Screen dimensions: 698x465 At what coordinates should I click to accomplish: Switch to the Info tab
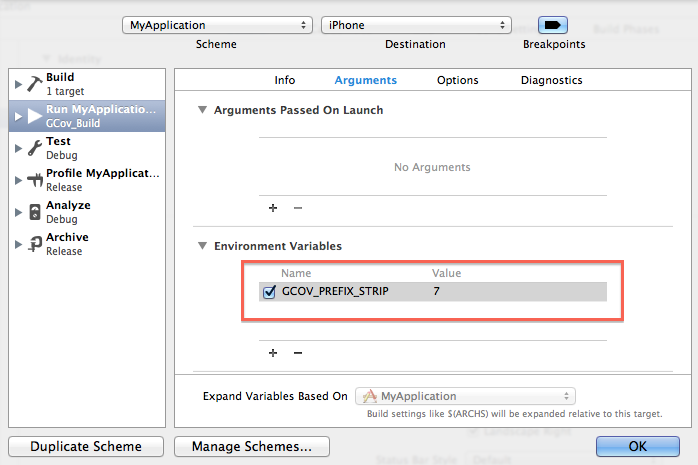[285, 80]
